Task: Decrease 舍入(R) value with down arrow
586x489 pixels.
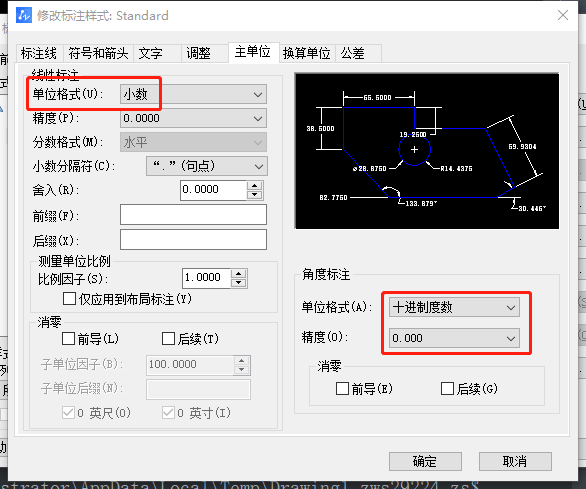Action: (255, 195)
